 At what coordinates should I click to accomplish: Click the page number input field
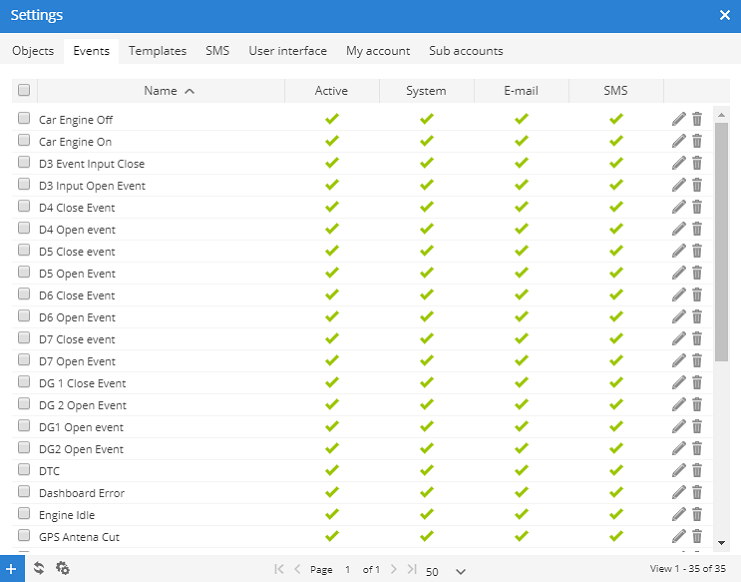(x=348, y=570)
